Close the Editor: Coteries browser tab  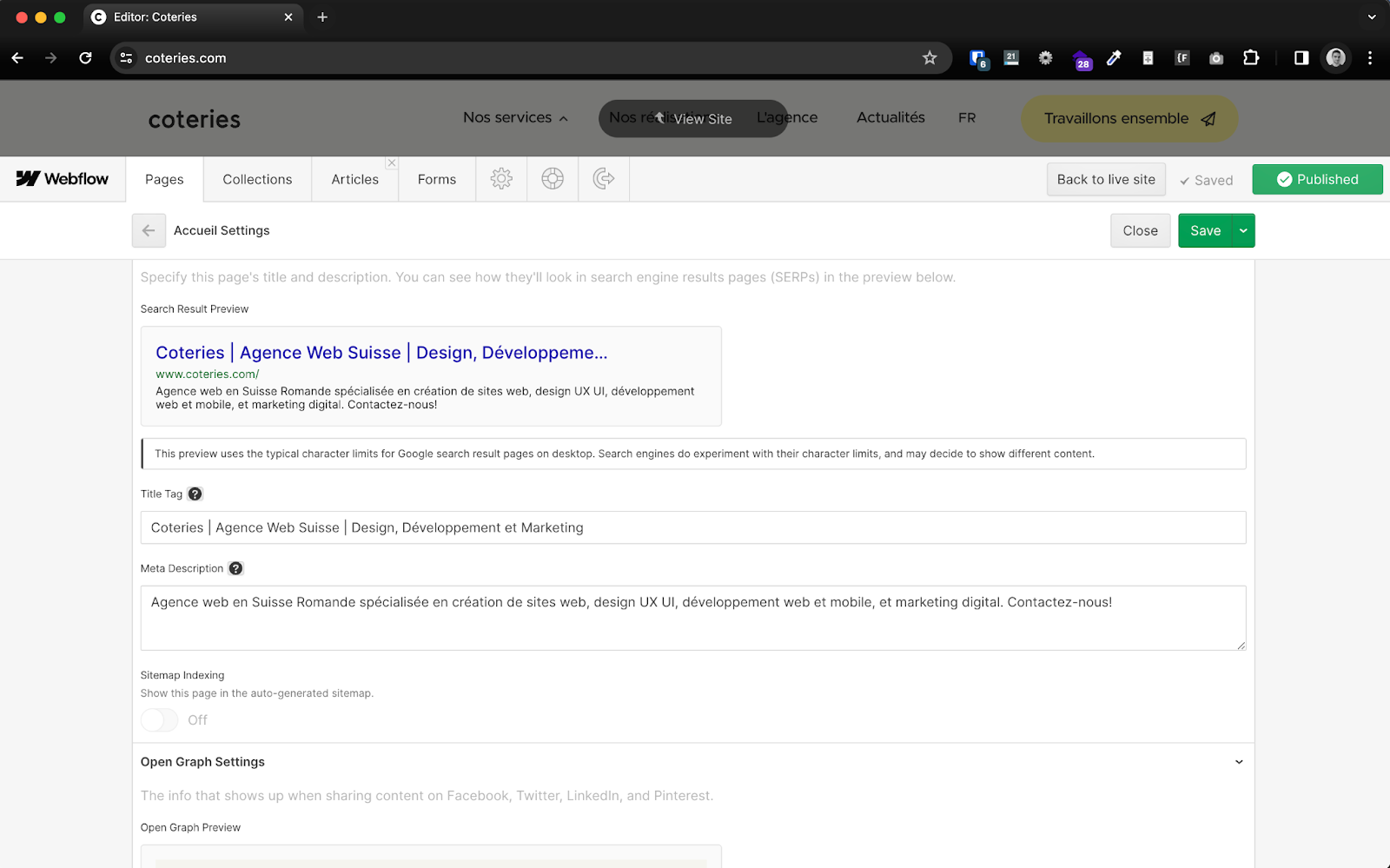click(x=288, y=17)
